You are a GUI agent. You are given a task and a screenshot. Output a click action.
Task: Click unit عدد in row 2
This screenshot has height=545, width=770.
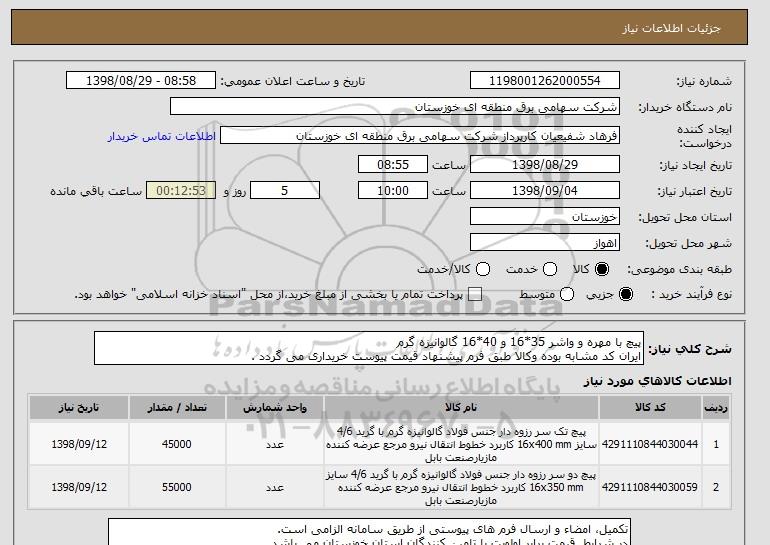click(275, 487)
